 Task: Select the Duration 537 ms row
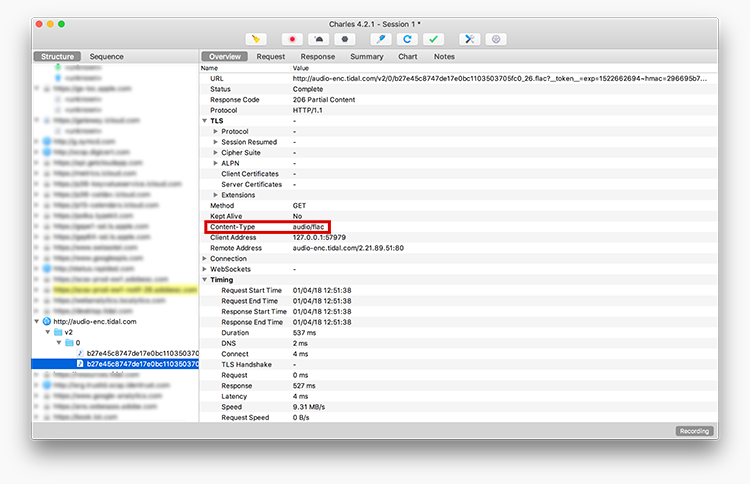pos(459,333)
